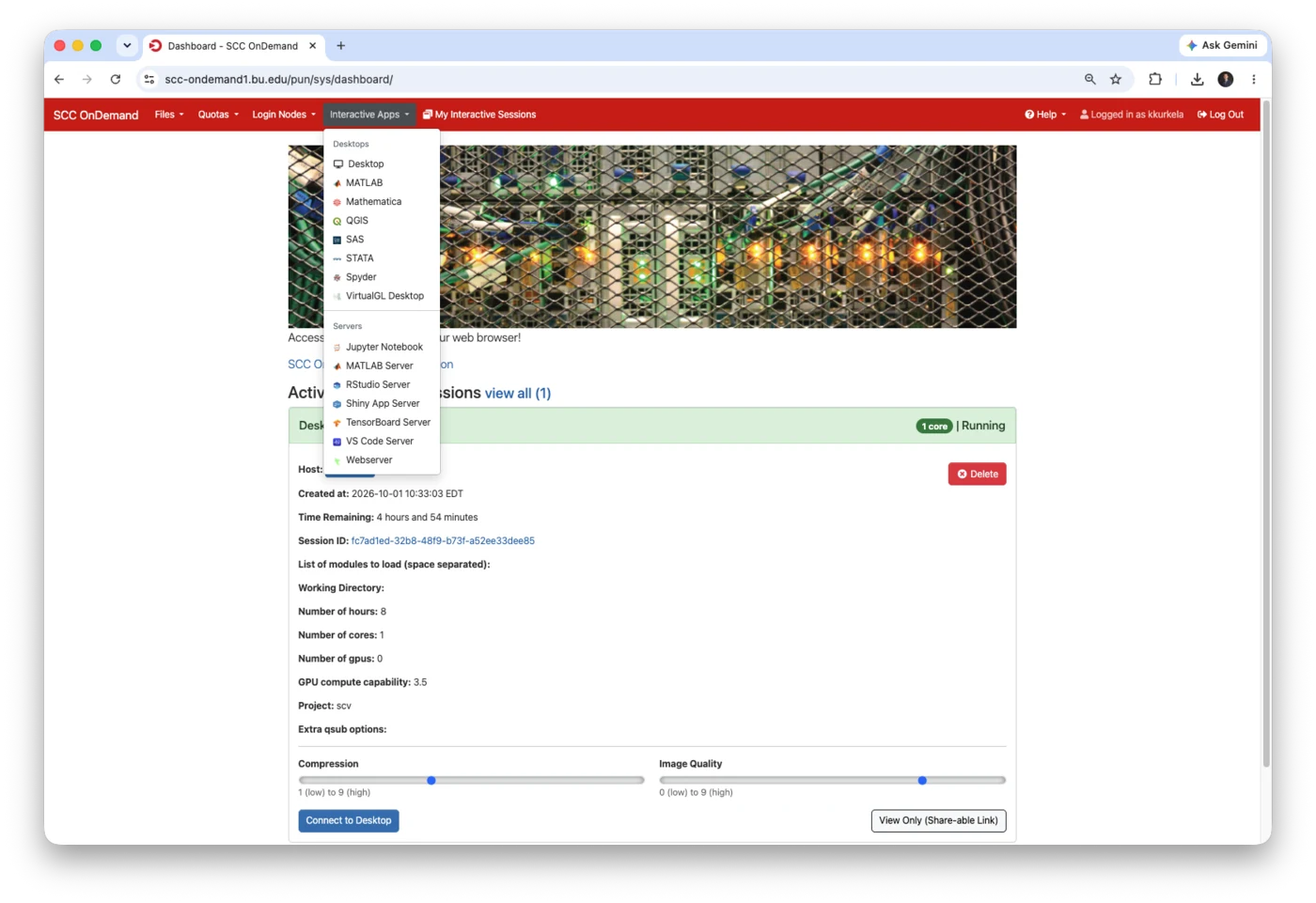Click the back navigation arrow
1316x903 pixels.
(59, 80)
